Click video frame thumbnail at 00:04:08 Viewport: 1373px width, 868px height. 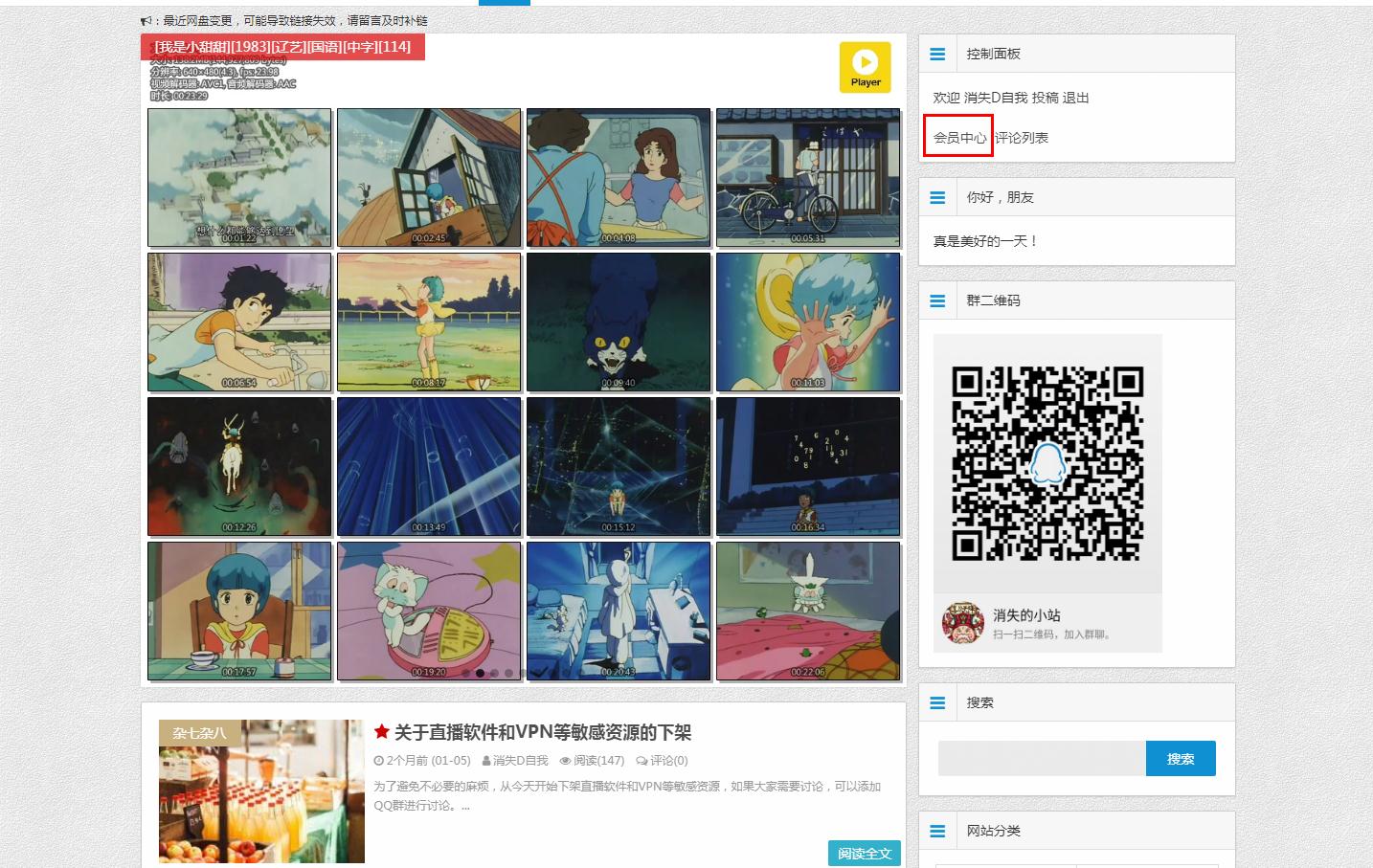pos(619,178)
